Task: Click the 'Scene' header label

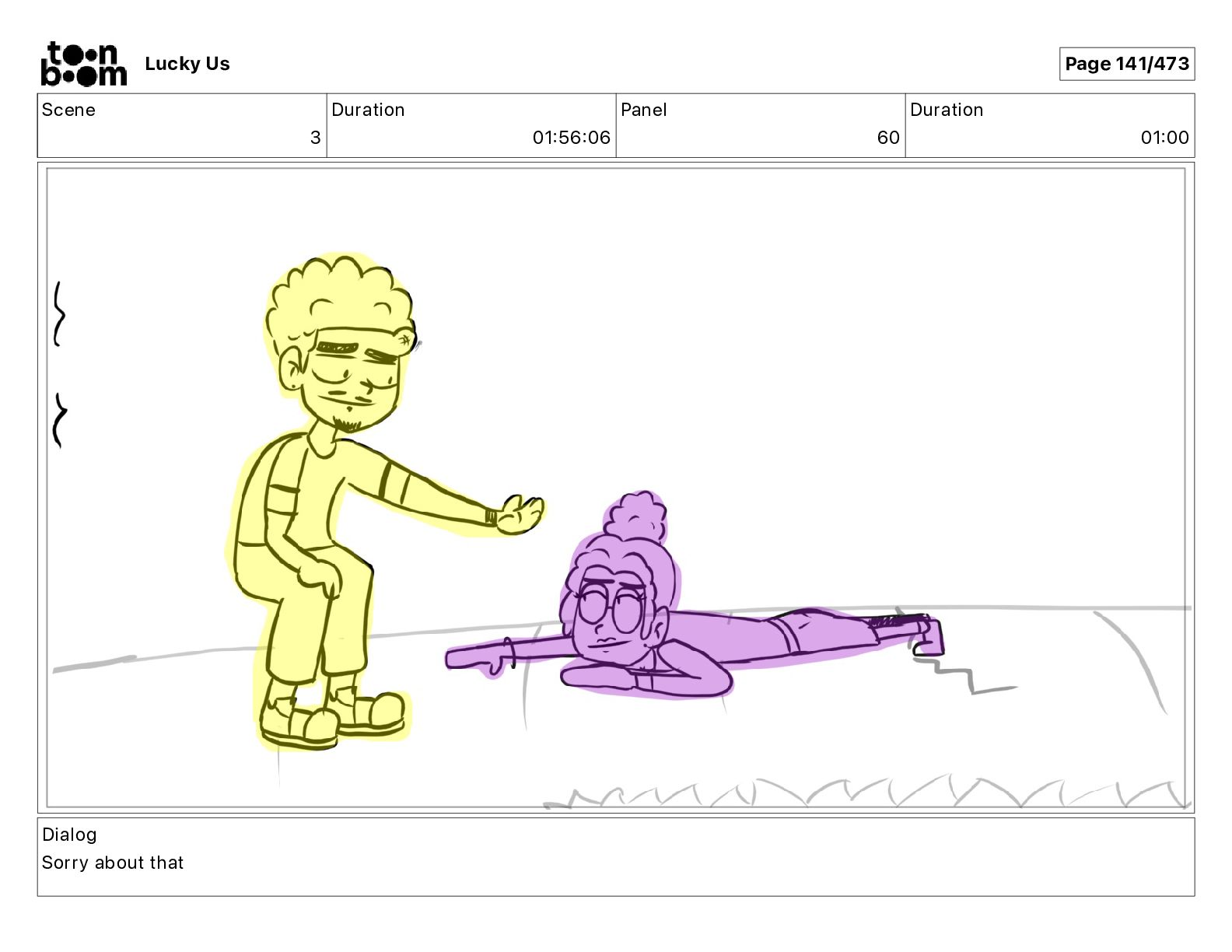Action: tap(68, 110)
